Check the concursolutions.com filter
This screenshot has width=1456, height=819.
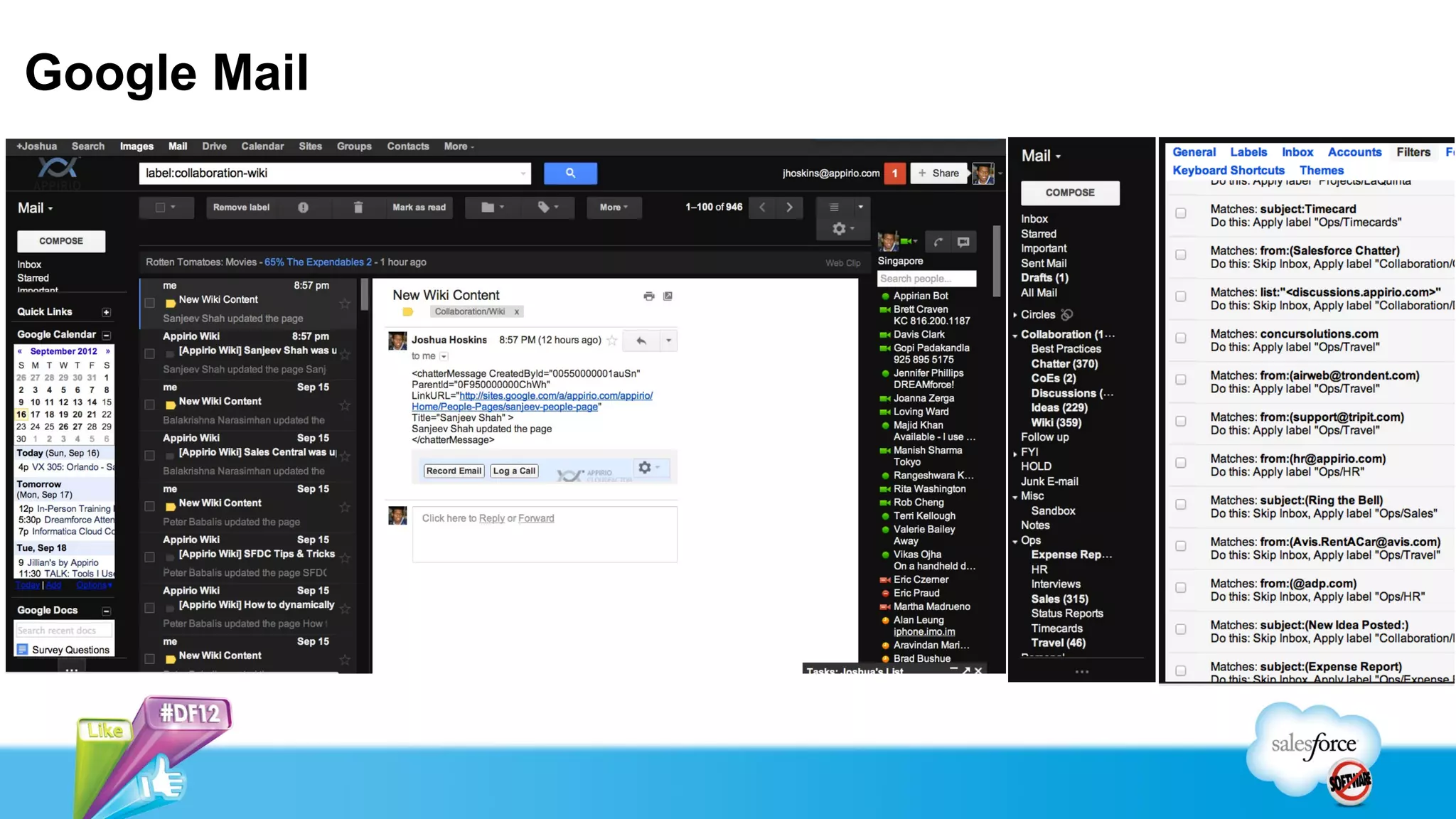[x=1181, y=338]
